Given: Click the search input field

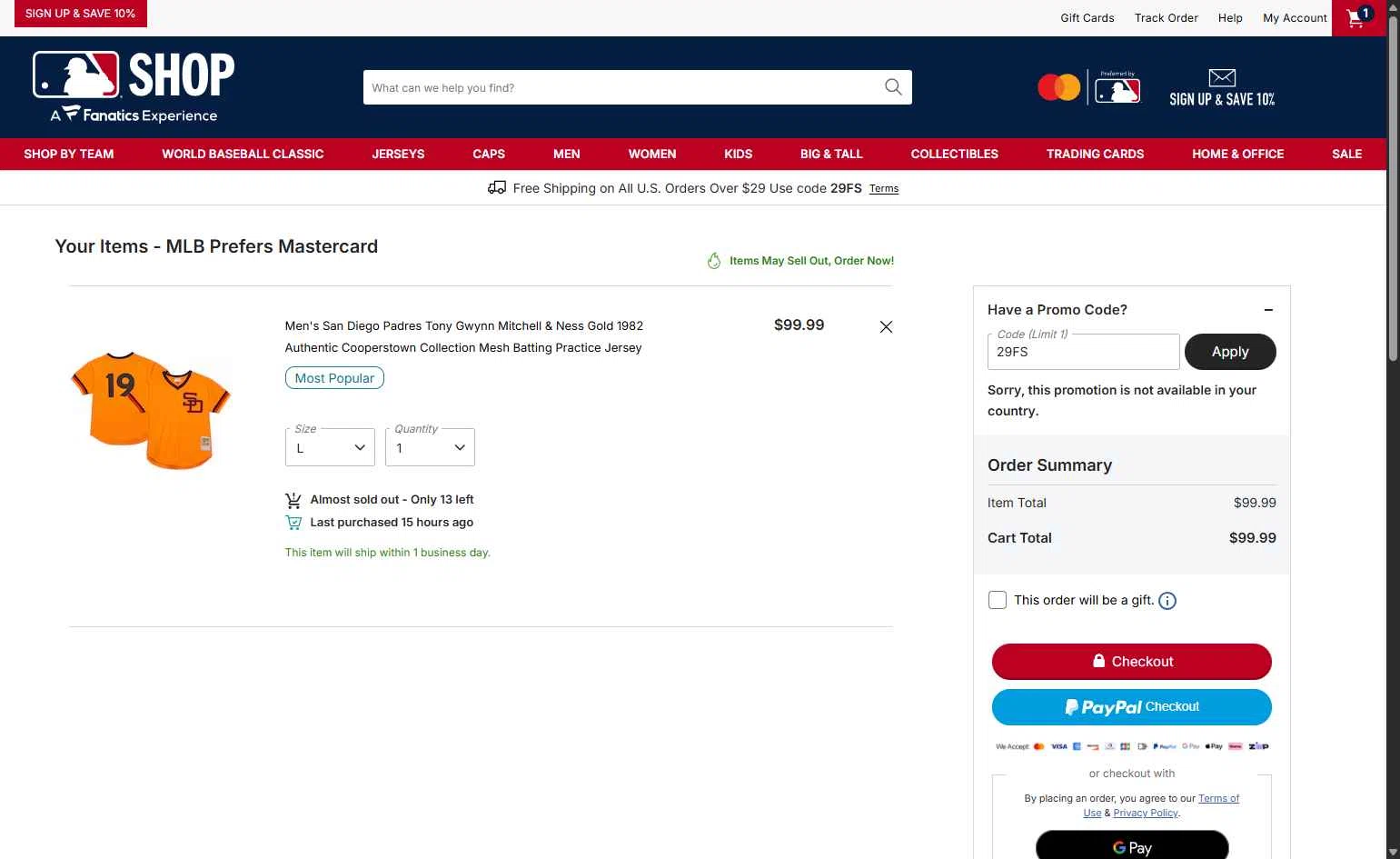Looking at the screenshot, I should pyautogui.click(x=623, y=87).
